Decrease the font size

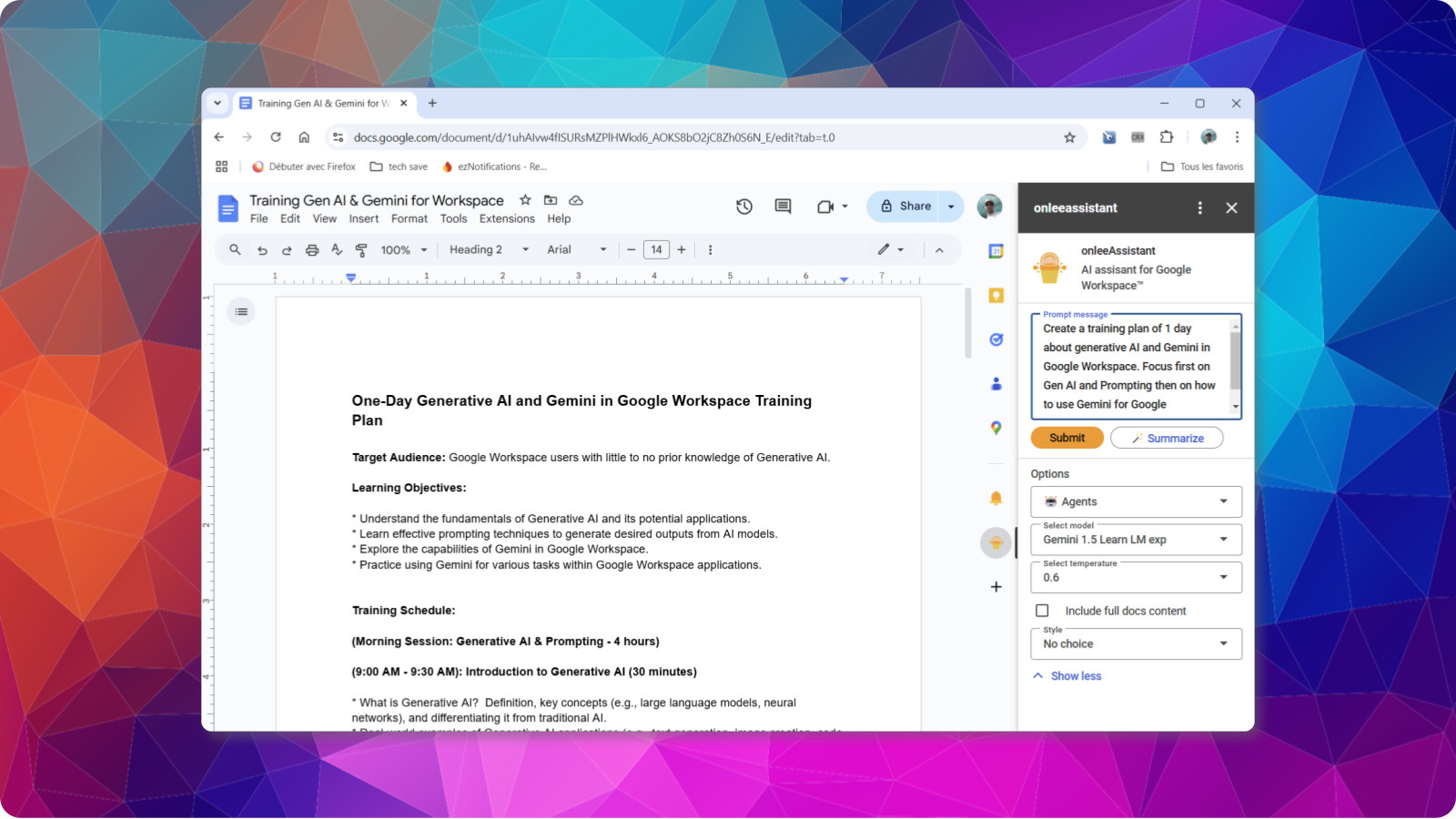click(631, 250)
